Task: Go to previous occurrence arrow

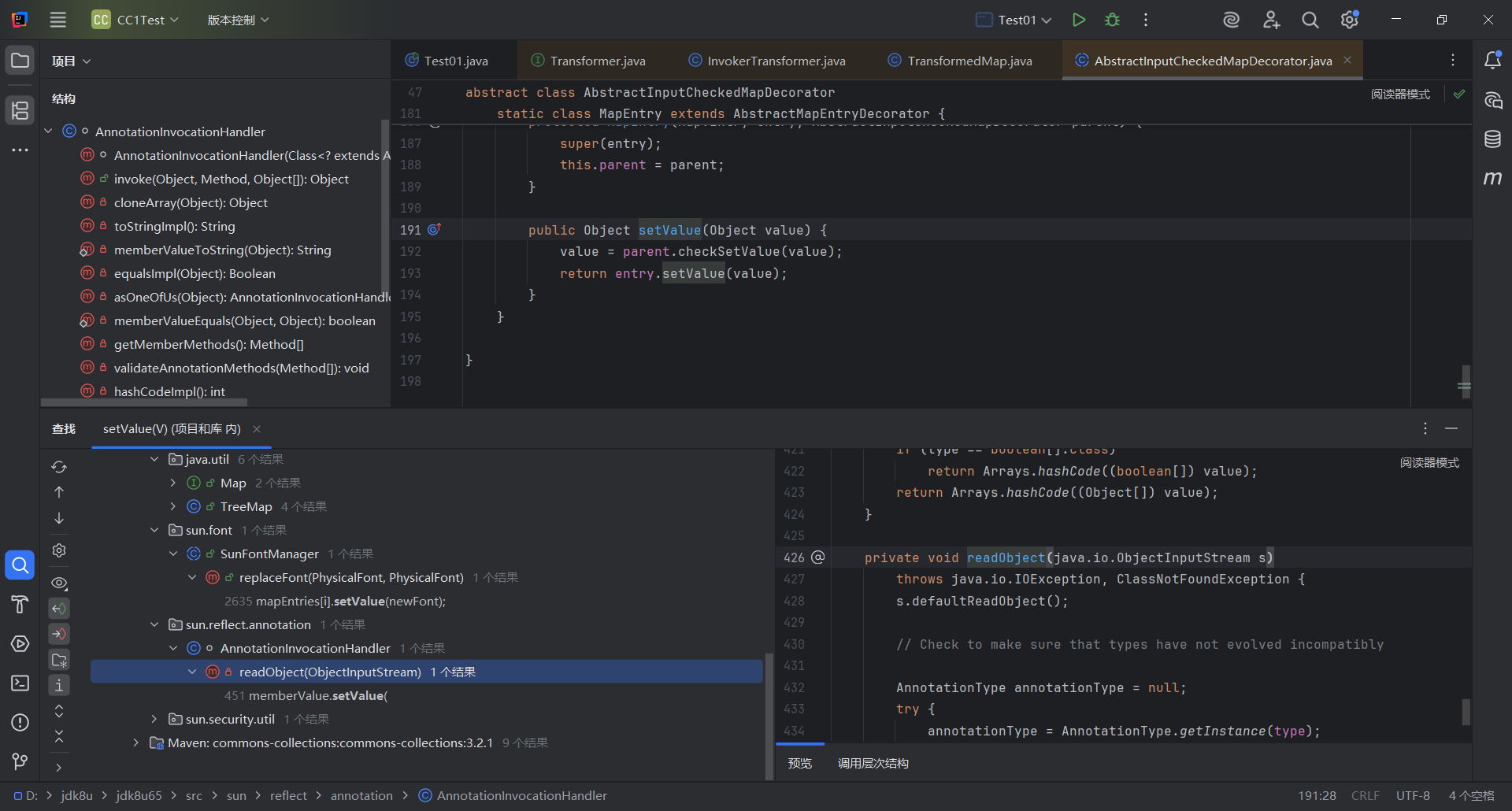Action: click(x=59, y=492)
